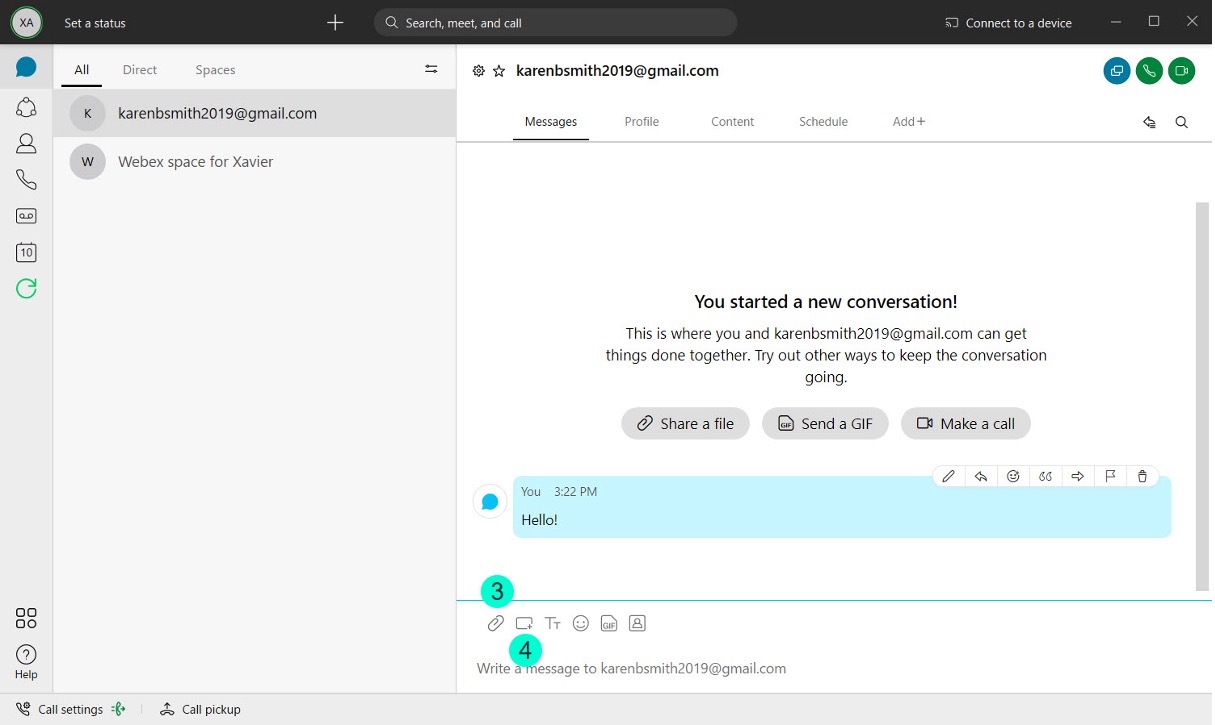Open the spaces list filter icon
1215x725 pixels.
(431, 69)
